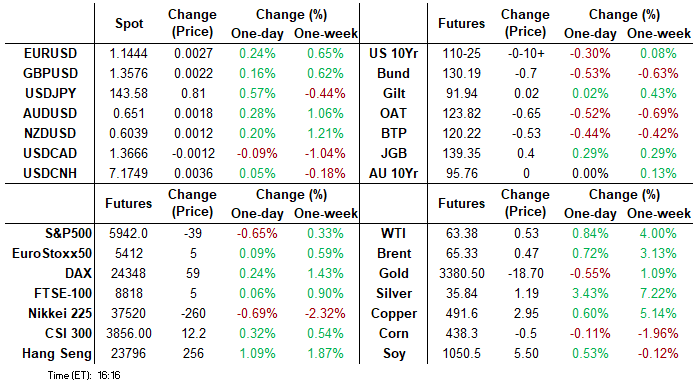This screenshot has width=695, height=384.
Task: Select the DAX row label
Action: [78, 274]
